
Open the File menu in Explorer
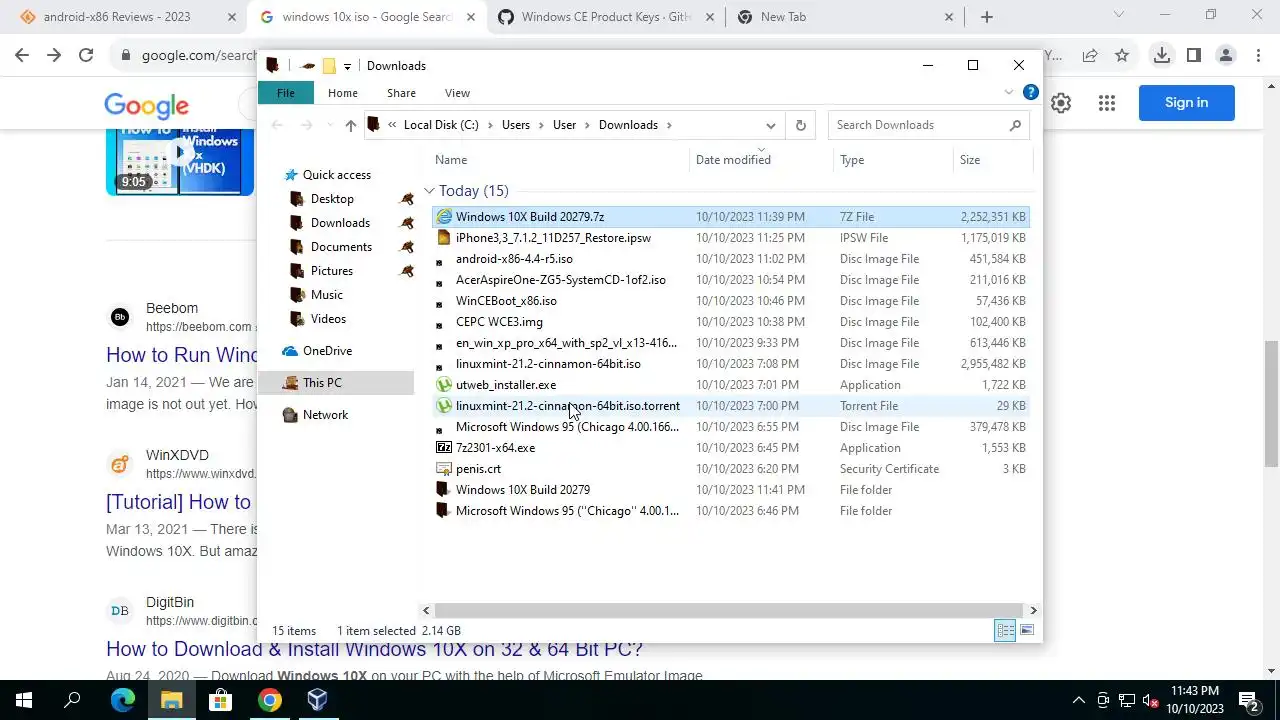286,93
